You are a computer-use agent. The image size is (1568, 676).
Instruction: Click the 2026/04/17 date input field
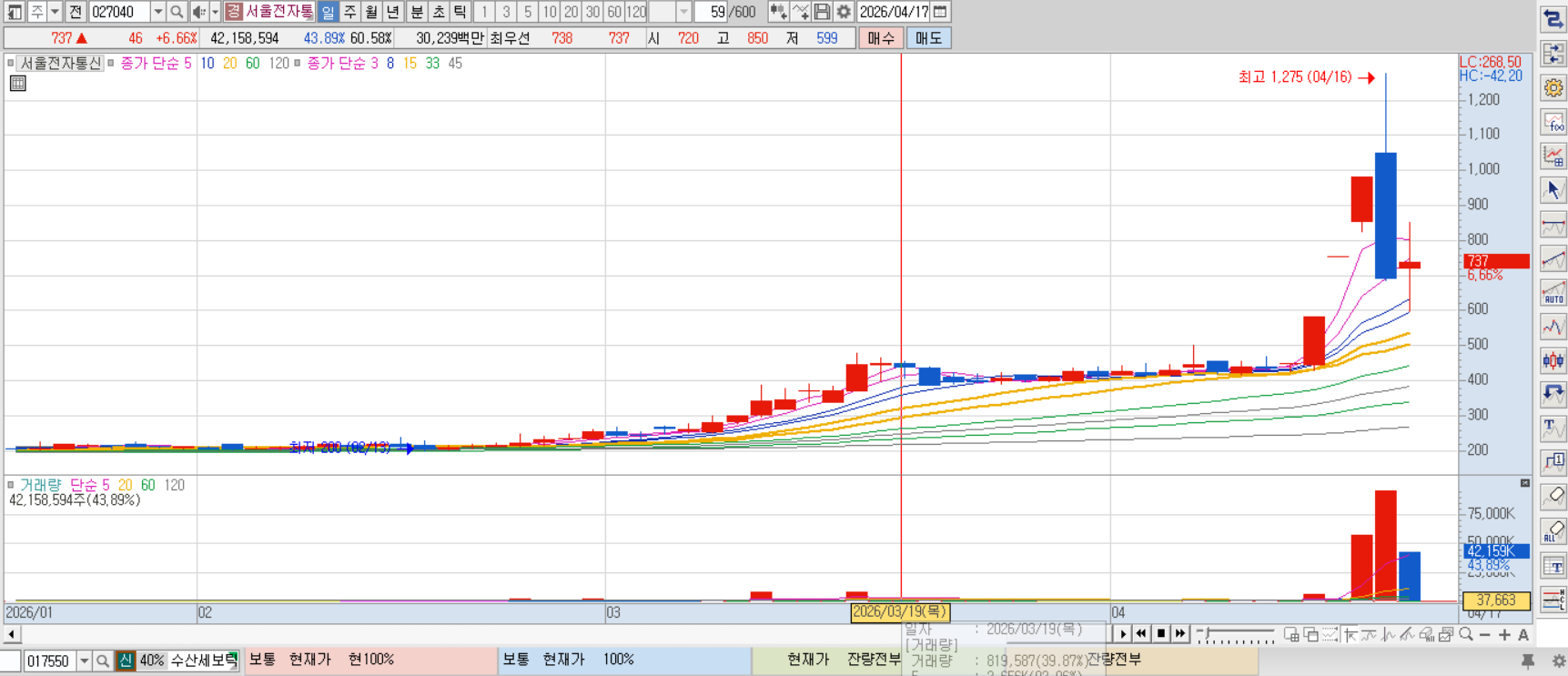coord(895,12)
